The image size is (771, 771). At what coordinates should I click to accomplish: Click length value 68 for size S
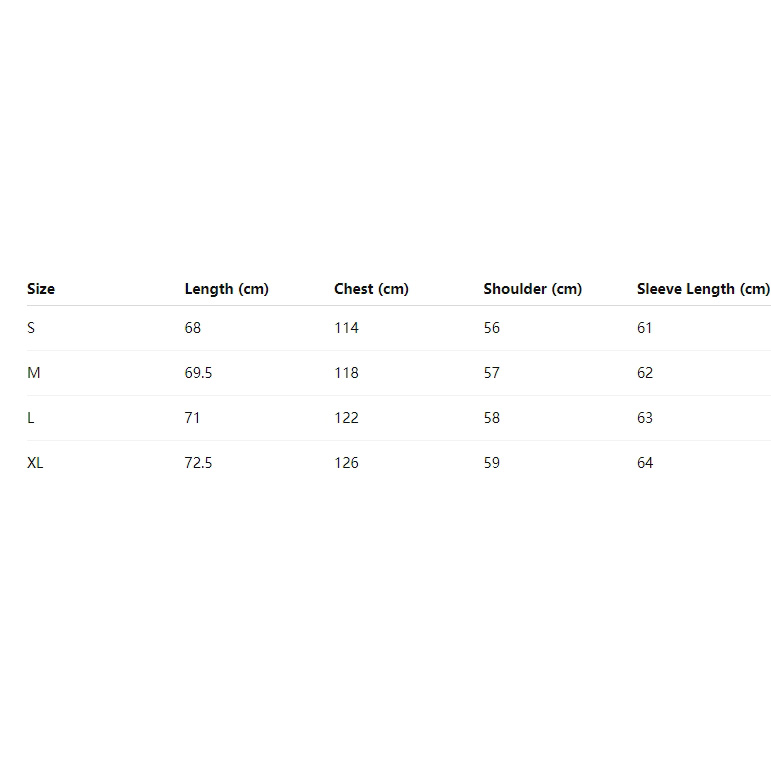tap(193, 328)
